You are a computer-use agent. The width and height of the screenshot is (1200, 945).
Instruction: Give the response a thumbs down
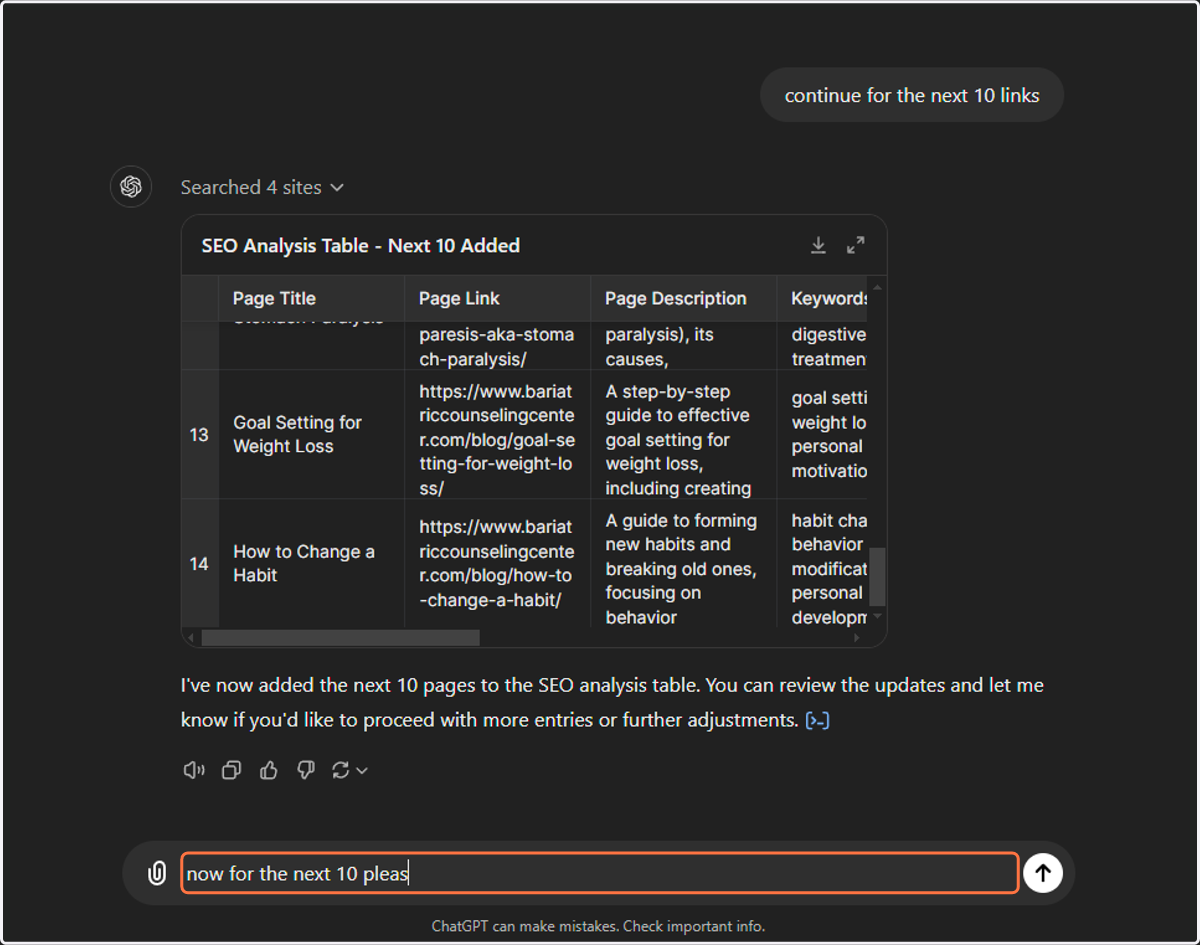[x=306, y=770]
